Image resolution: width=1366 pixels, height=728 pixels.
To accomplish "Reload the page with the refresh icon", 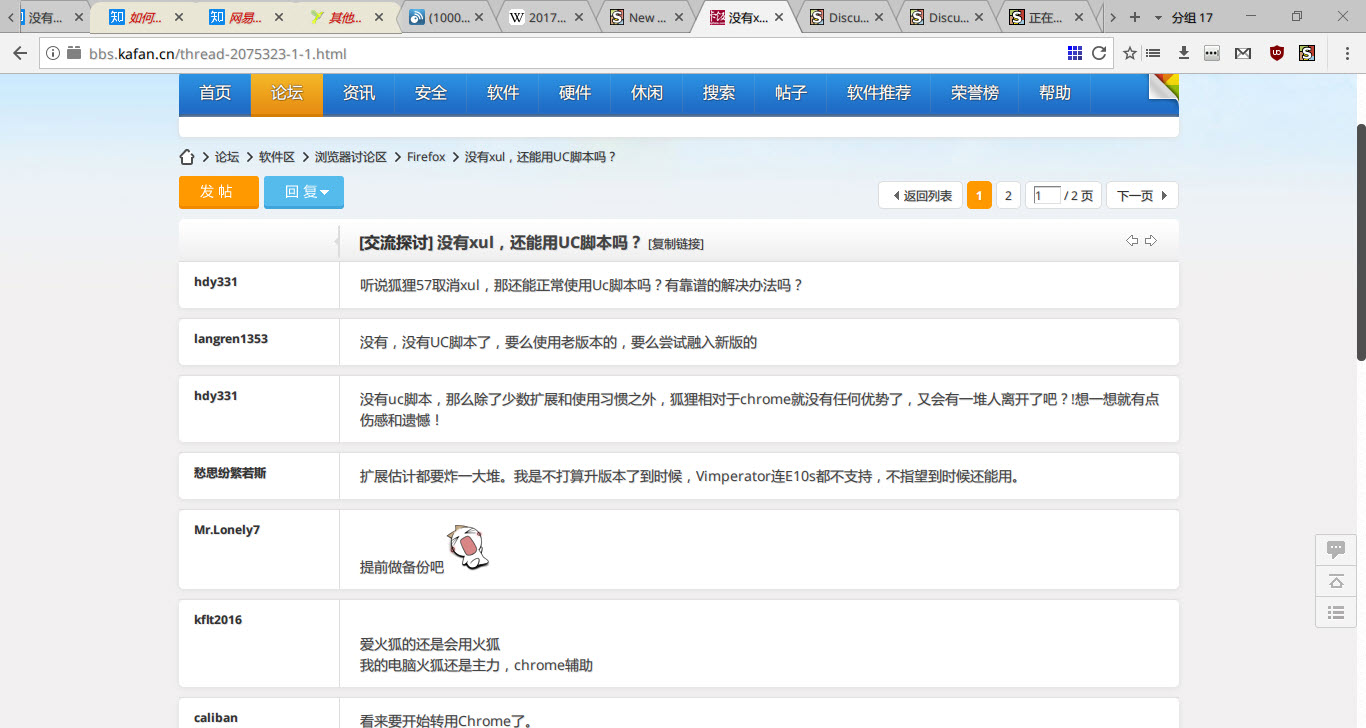I will 1099,53.
